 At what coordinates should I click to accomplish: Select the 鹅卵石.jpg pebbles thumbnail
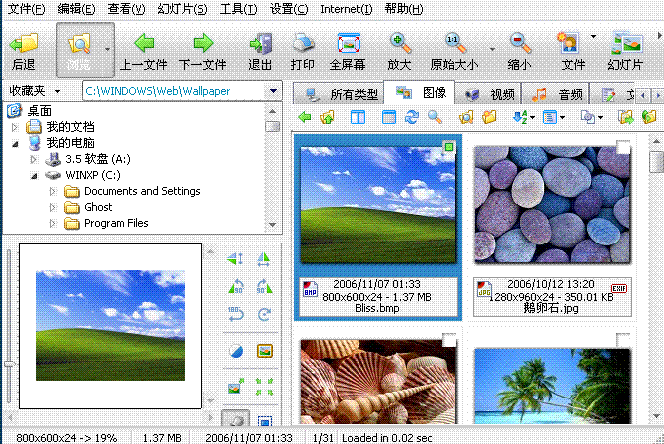coord(552,205)
